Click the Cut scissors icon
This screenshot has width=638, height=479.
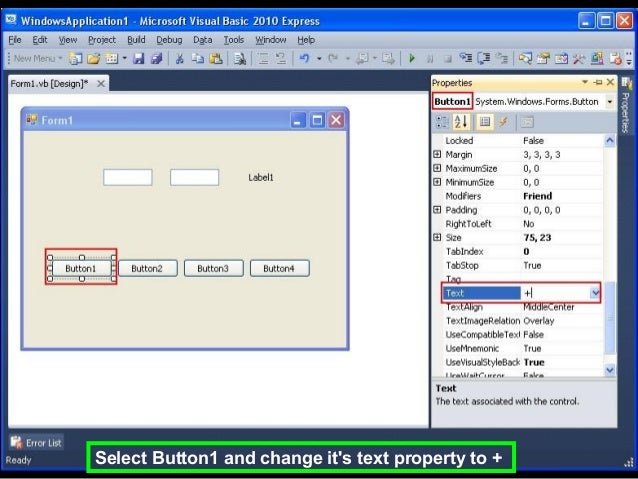[x=179, y=59]
